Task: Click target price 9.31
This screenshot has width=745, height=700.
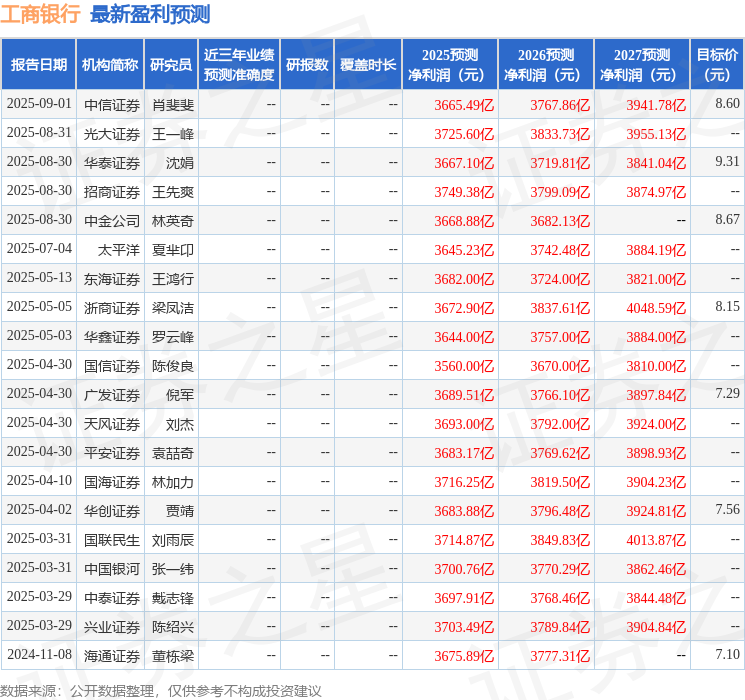Action: 727,161
